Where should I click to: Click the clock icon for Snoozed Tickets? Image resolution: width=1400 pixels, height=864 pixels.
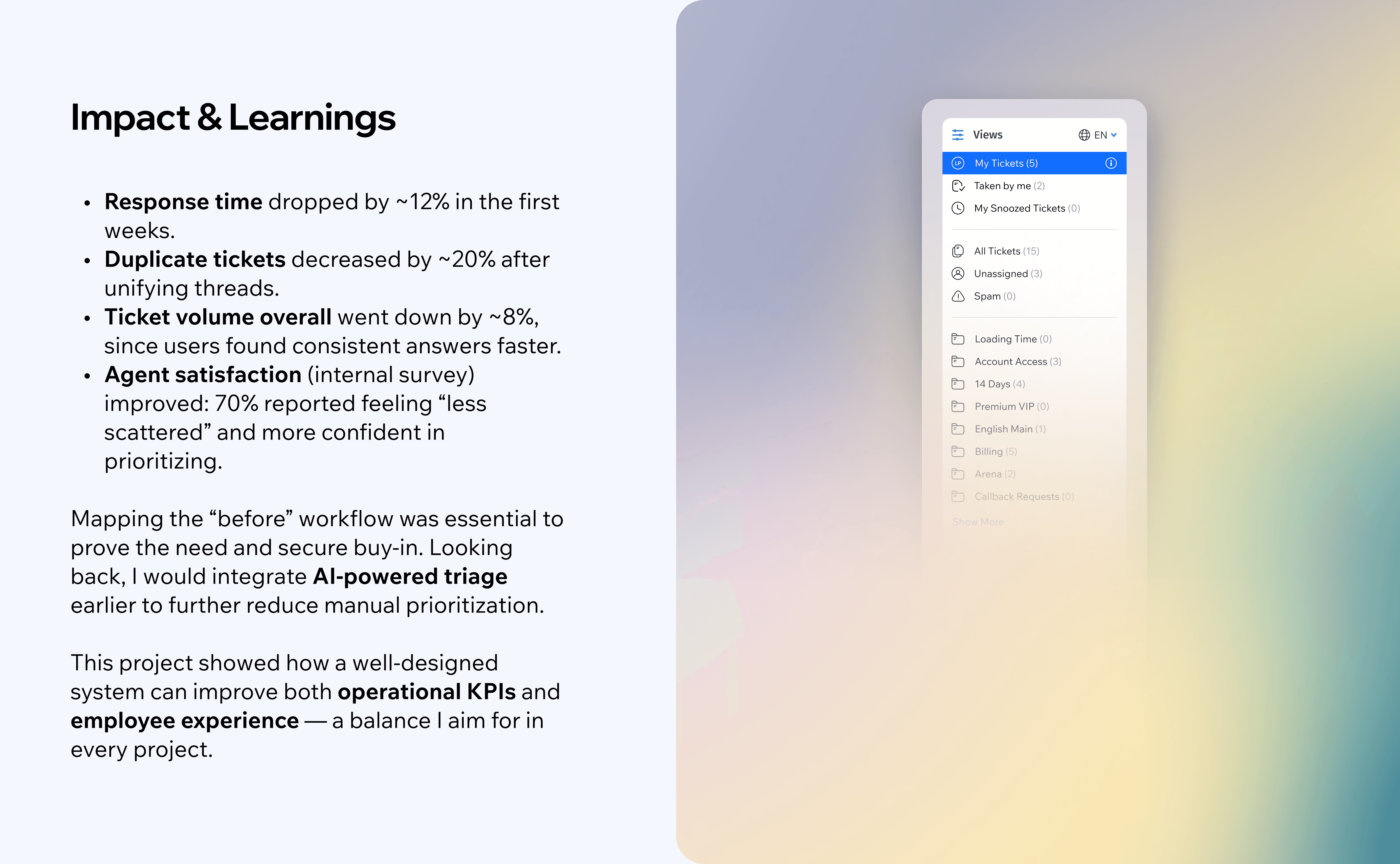tap(958, 208)
